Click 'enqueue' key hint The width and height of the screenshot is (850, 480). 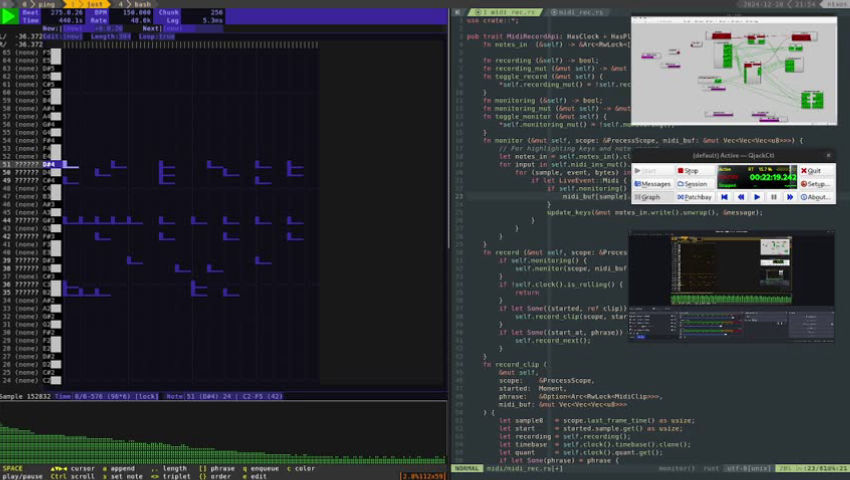(264, 469)
